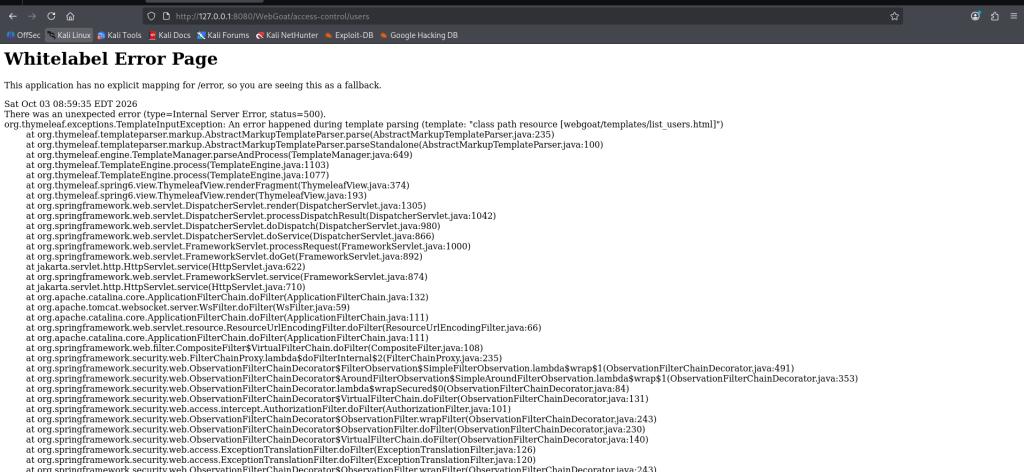Click the 'ObservationFilterChainDecorator.java:140' trace line
This screenshot has height=472, width=1024.
point(337,439)
